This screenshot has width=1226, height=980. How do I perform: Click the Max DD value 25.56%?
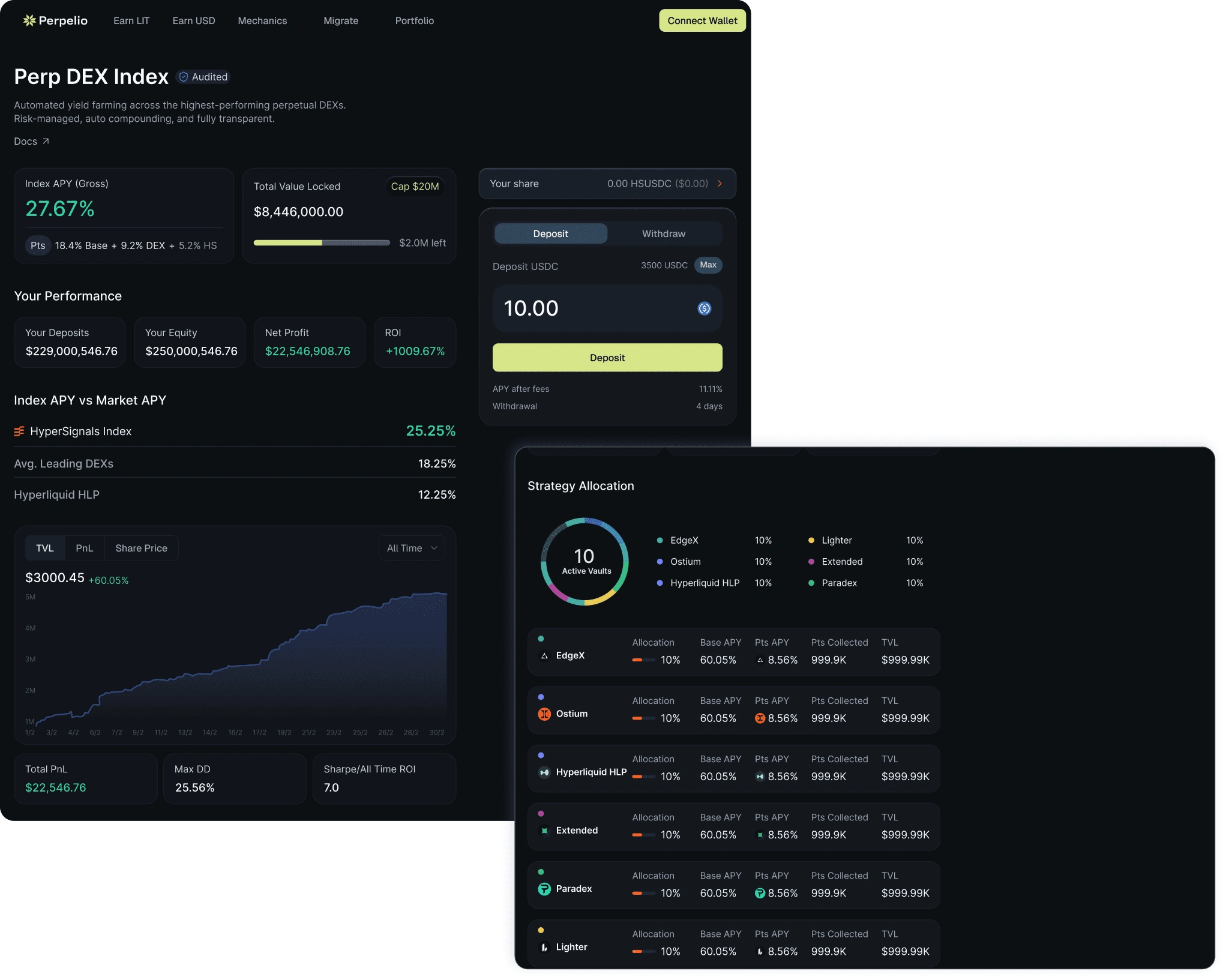(195, 787)
